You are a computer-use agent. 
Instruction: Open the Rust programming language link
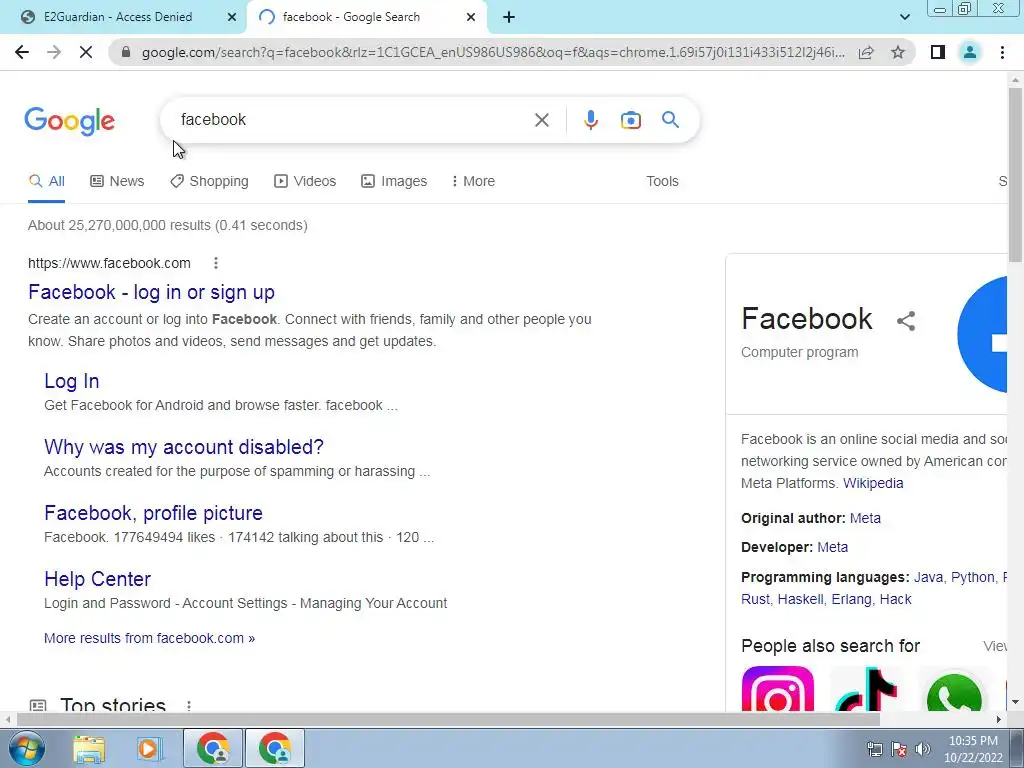pos(756,599)
